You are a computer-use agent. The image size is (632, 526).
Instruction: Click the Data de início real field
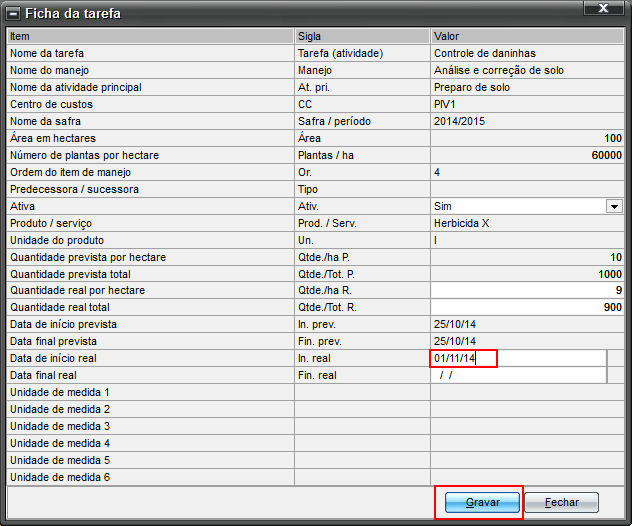click(517, 358)
